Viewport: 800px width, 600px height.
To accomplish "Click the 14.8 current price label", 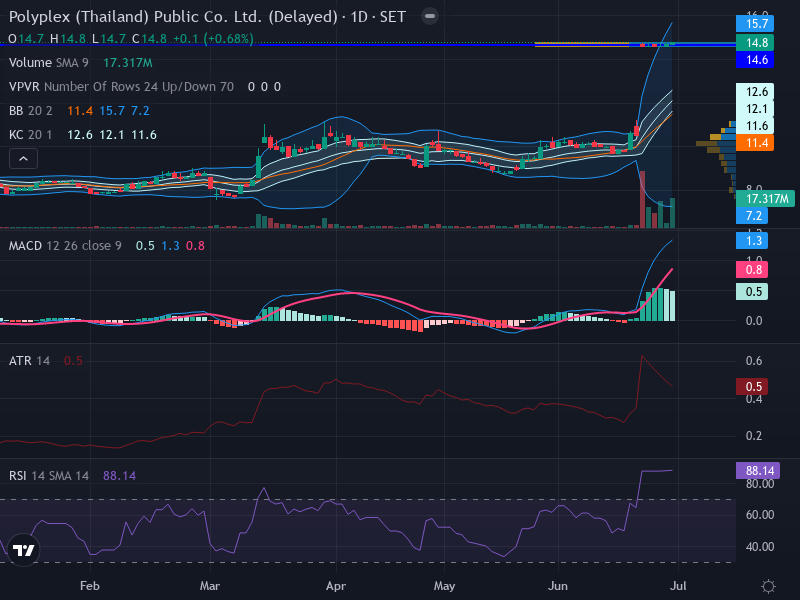I will click(x=755, y=42).
